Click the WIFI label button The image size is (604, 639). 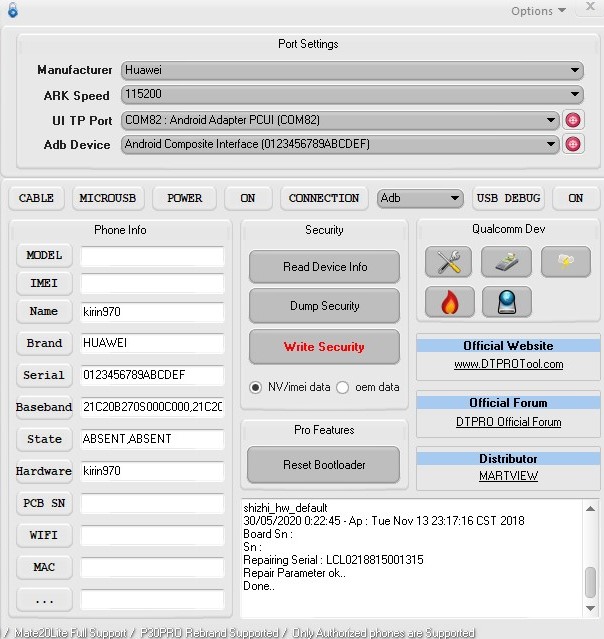click(44, 535)
